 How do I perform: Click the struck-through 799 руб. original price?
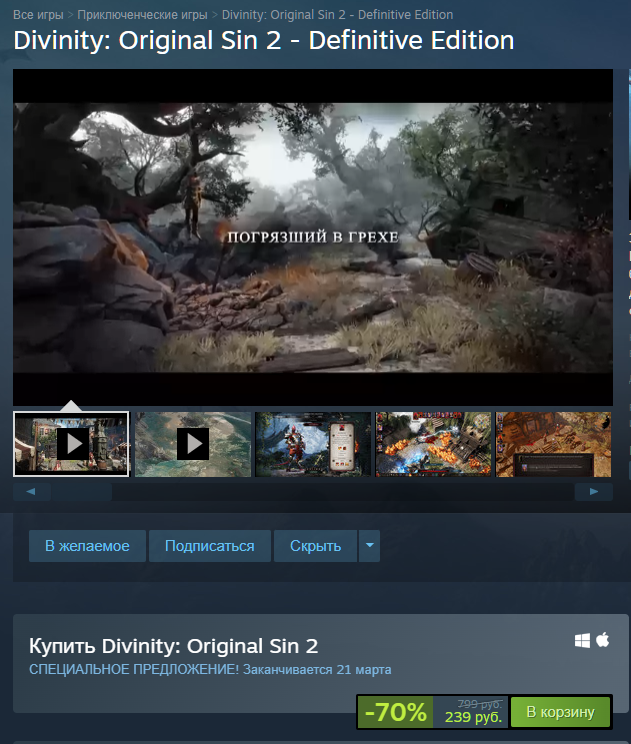click(x=480, y=704)
